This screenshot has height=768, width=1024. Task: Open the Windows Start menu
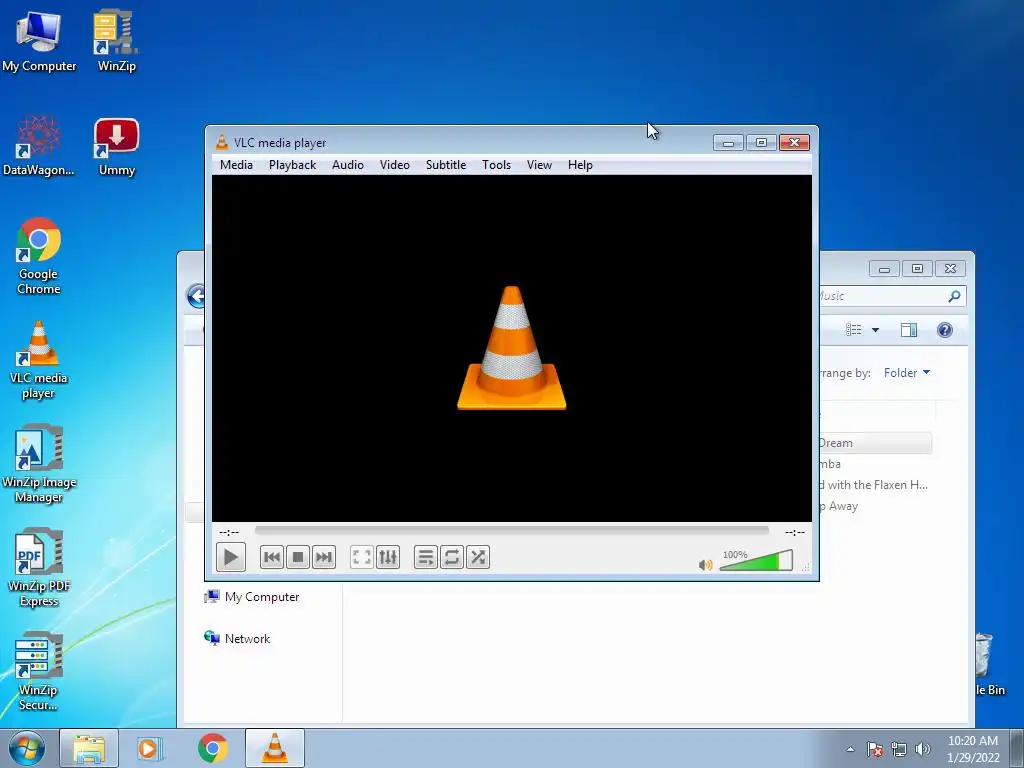27,748
